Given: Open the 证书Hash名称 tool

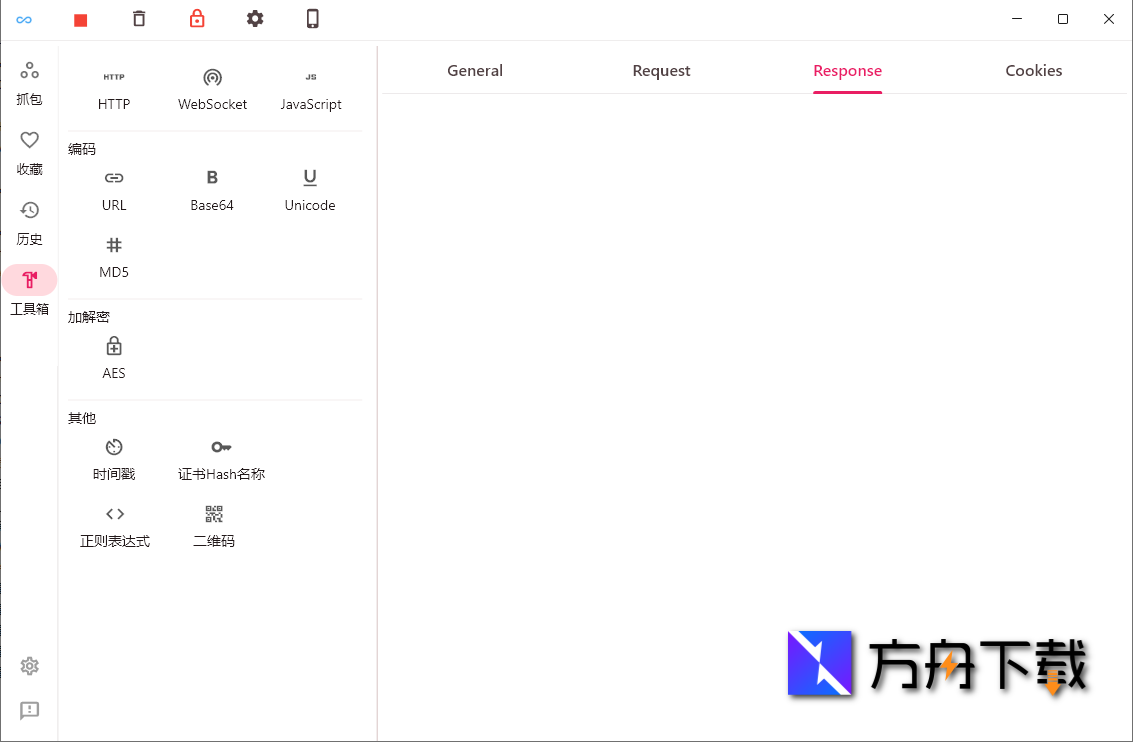Looking at the screenshot, I should coord(220,459).
